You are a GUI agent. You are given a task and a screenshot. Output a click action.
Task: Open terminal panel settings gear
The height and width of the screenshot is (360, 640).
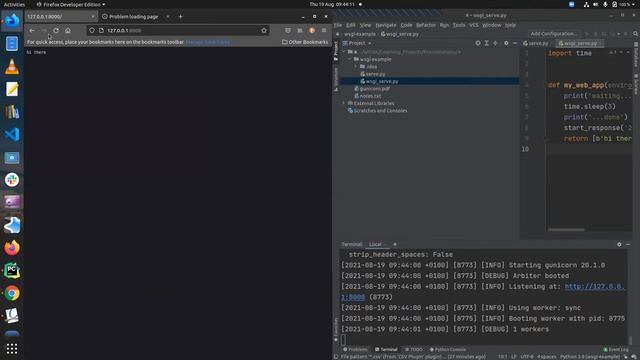tap(619, 244)
